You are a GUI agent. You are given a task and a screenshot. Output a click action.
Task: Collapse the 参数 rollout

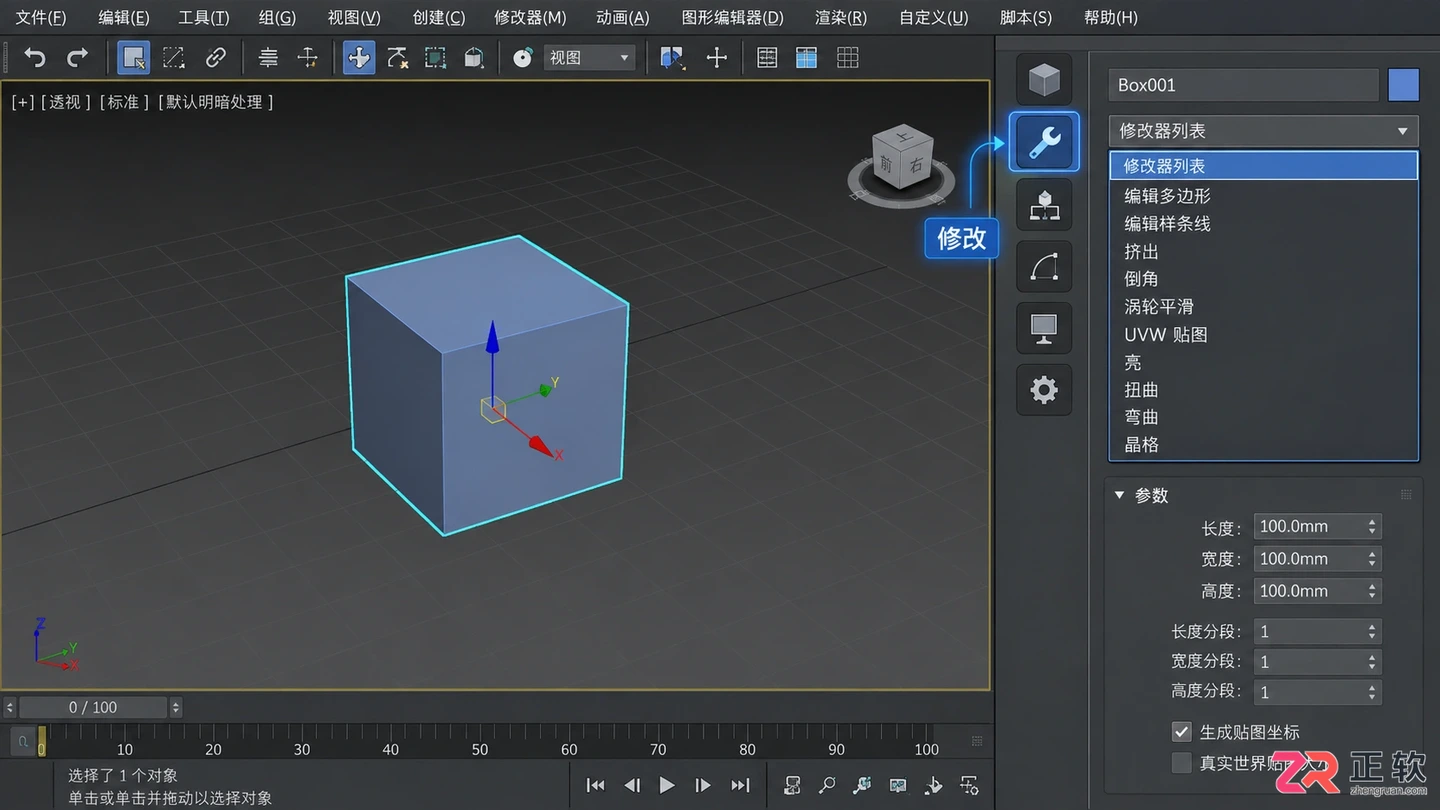(x=1119, y=495)
